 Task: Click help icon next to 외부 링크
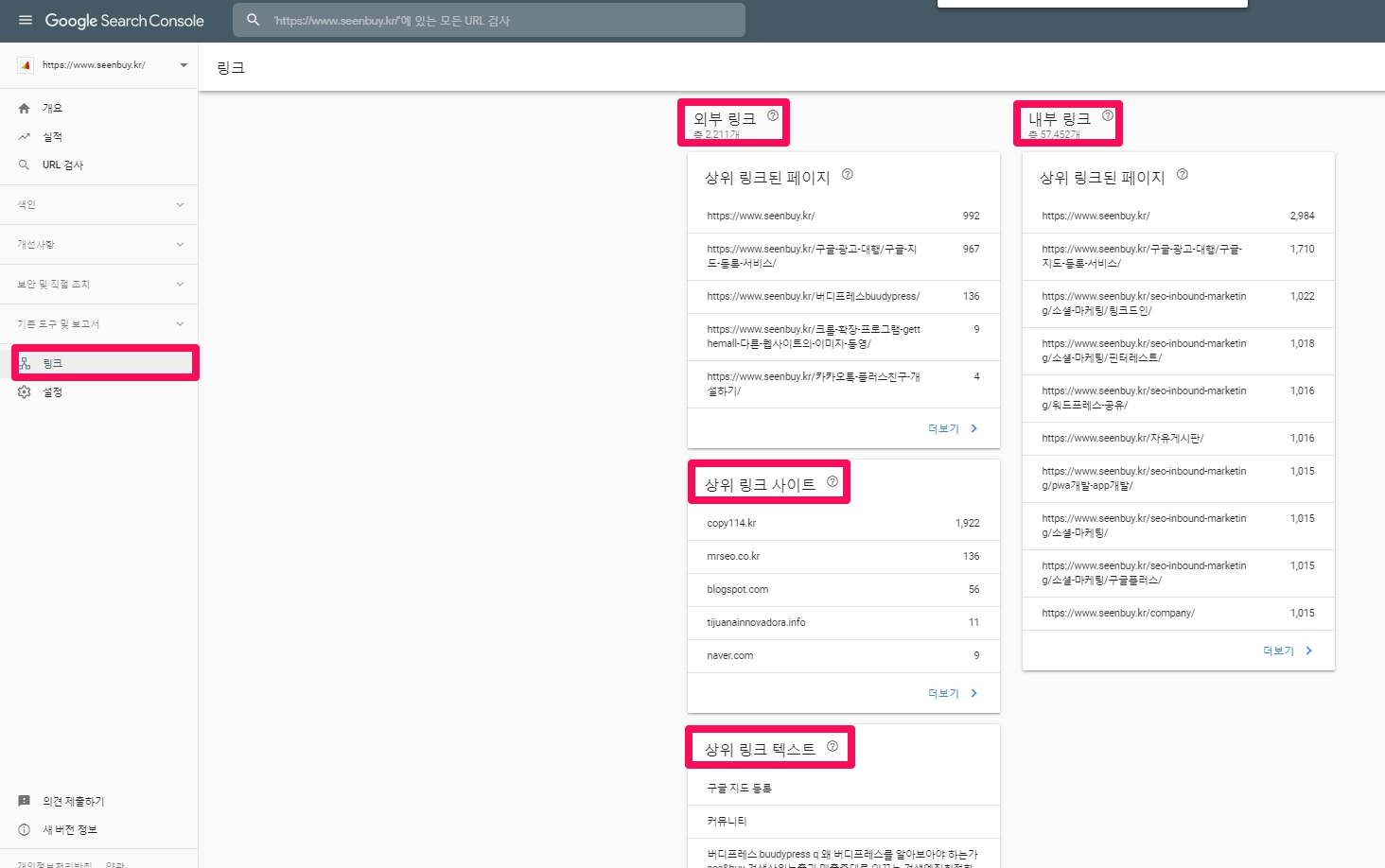pyautogui.click(x=773, y=115)
